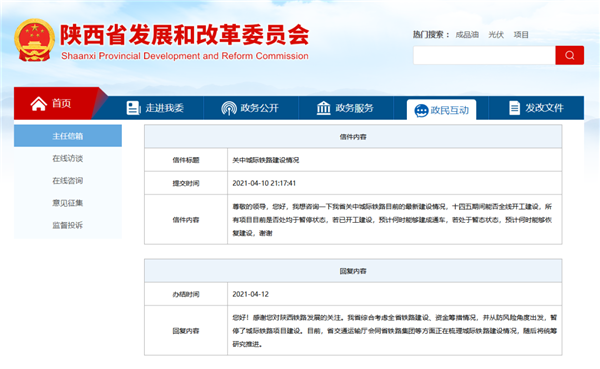Viewport: 600px width, 369px height.
Task: Focus the site search input box
Action: 484,55
